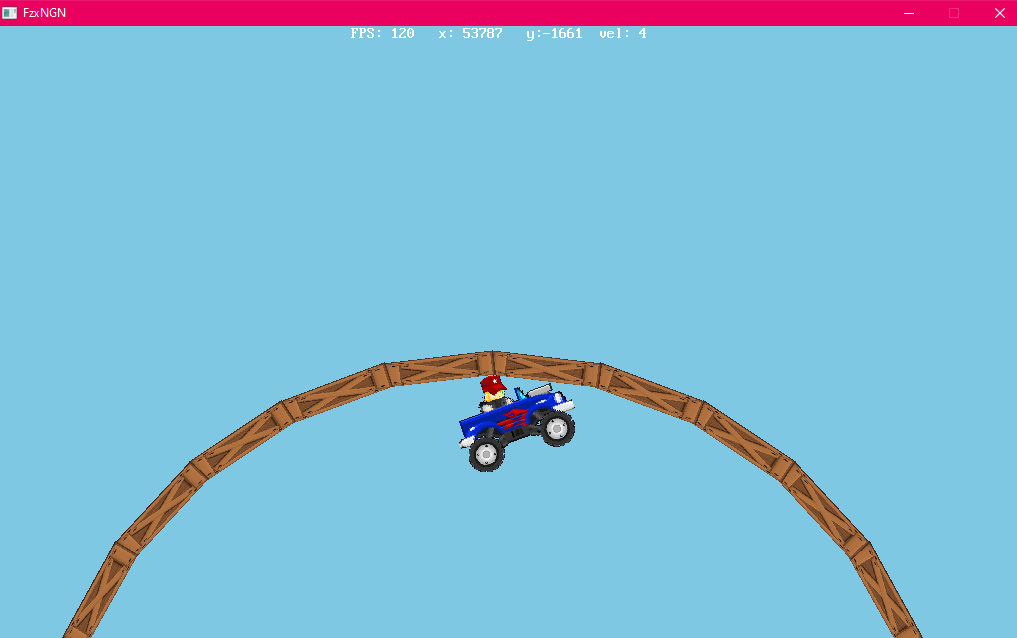This screenshot has height=638, width=1017.
Task: Click the FPS: 120 readout
Action: click(x=382, y=34)
